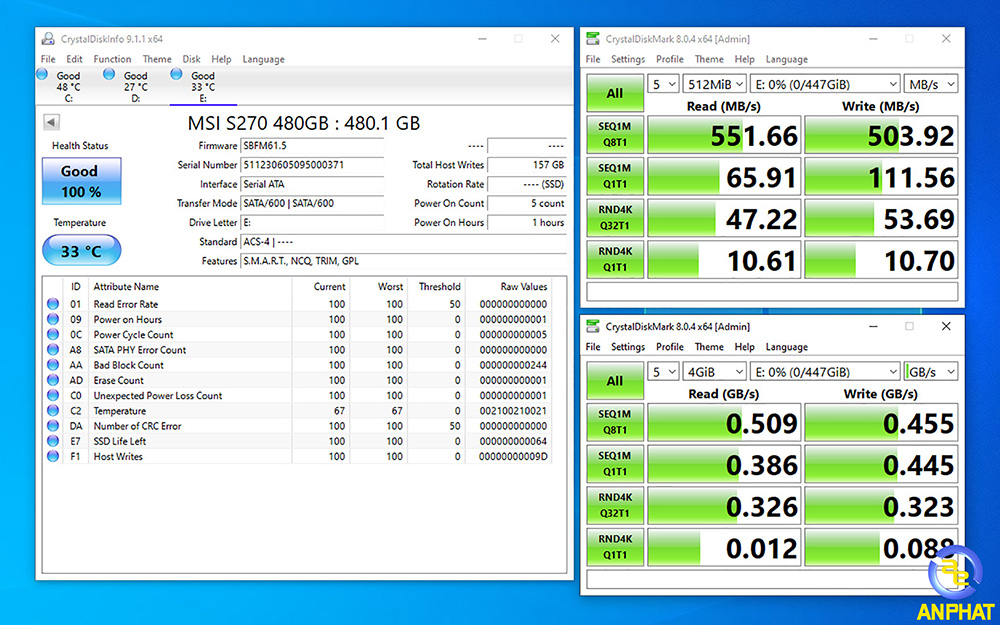Viewport: 1000px width, 625px height.
Task: Open 4GiB test size dropdown
Action: tap(714, 372)
